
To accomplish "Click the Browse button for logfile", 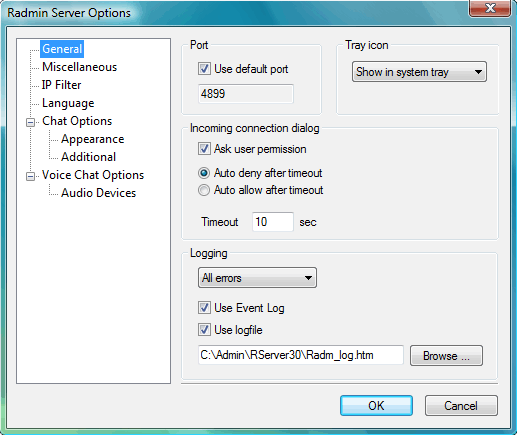I will coord(446,356).
